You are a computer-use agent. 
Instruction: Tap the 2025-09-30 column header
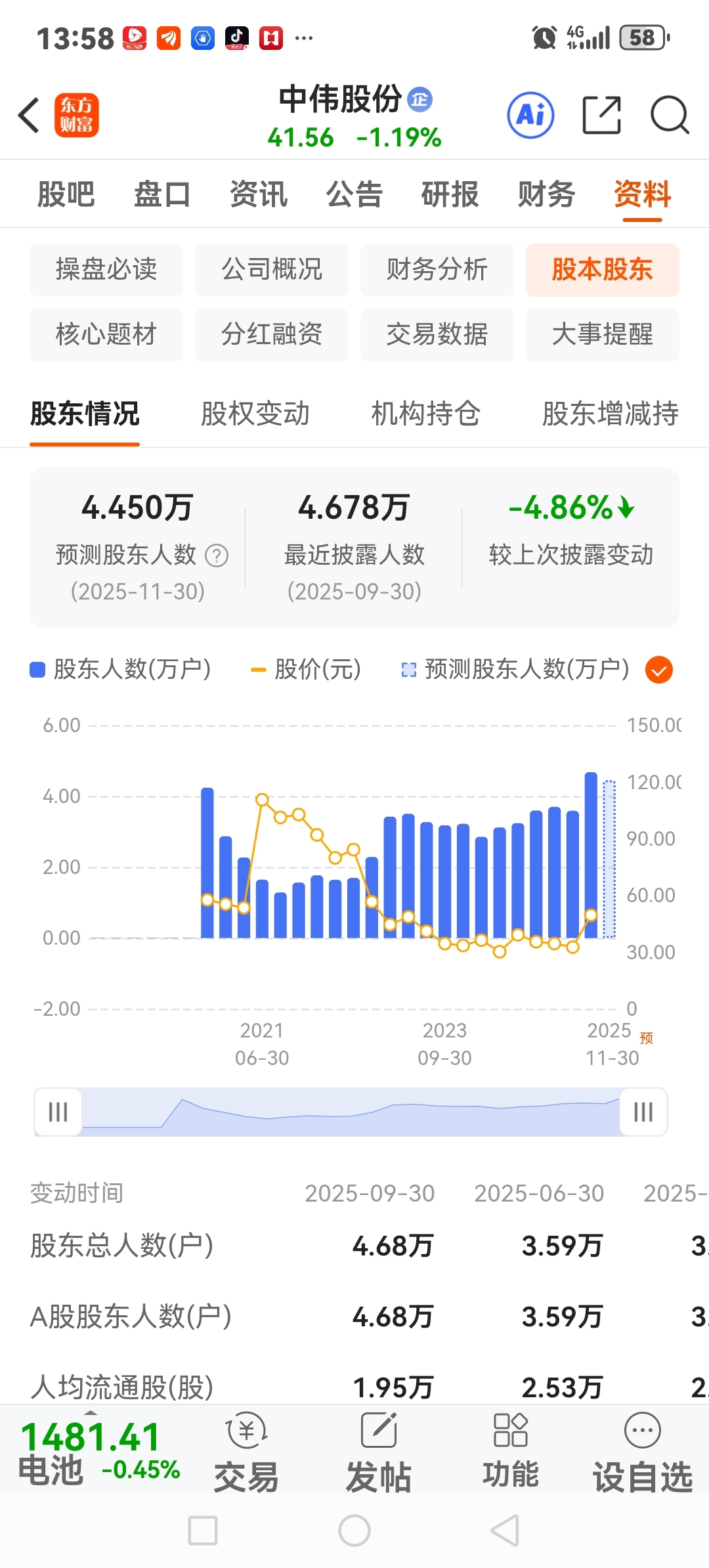[x=370, y=1193]
